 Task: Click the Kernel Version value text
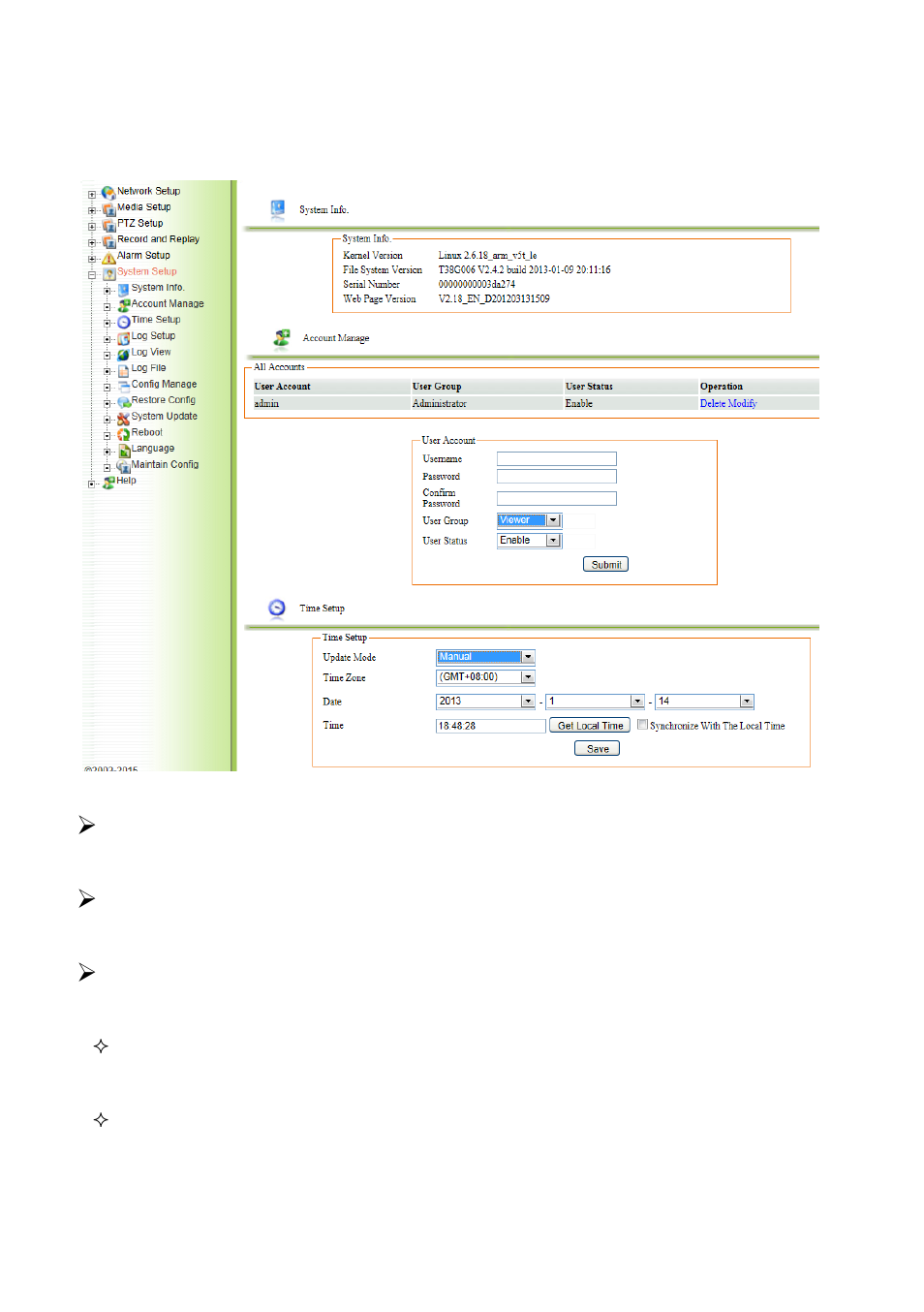point(487,256)
